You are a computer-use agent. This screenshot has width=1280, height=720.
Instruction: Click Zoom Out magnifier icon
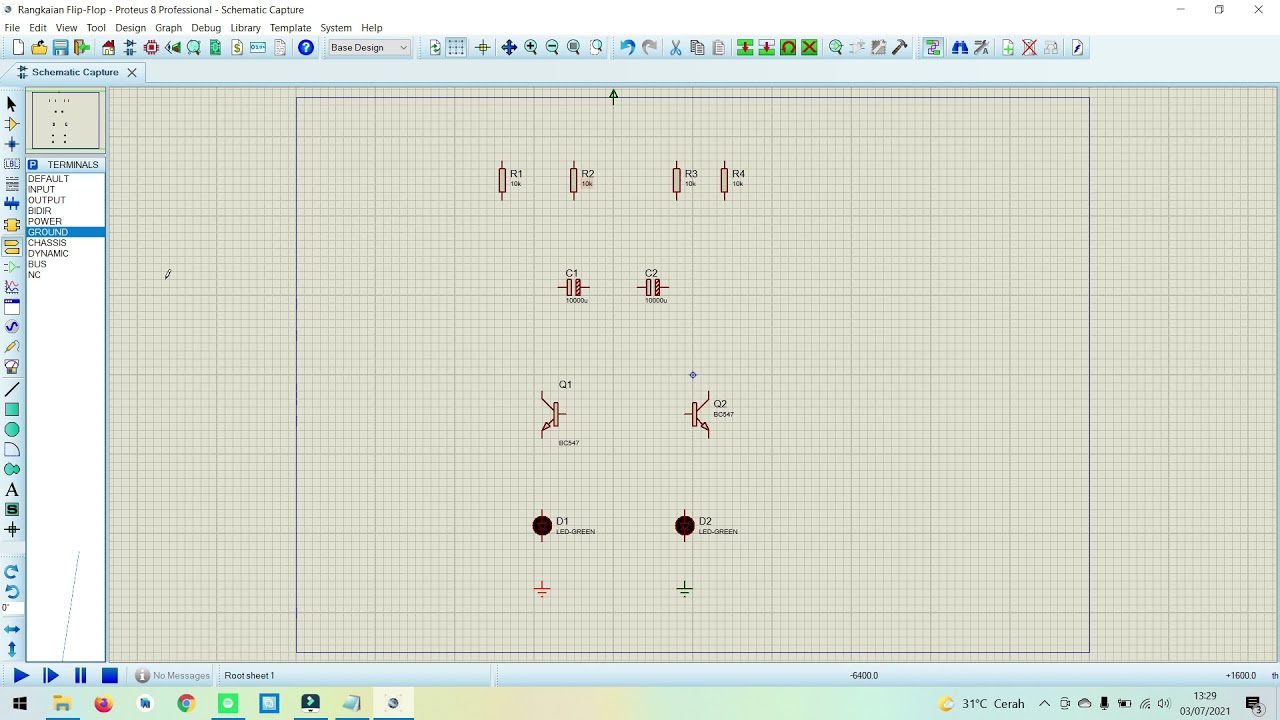(552, 48)
